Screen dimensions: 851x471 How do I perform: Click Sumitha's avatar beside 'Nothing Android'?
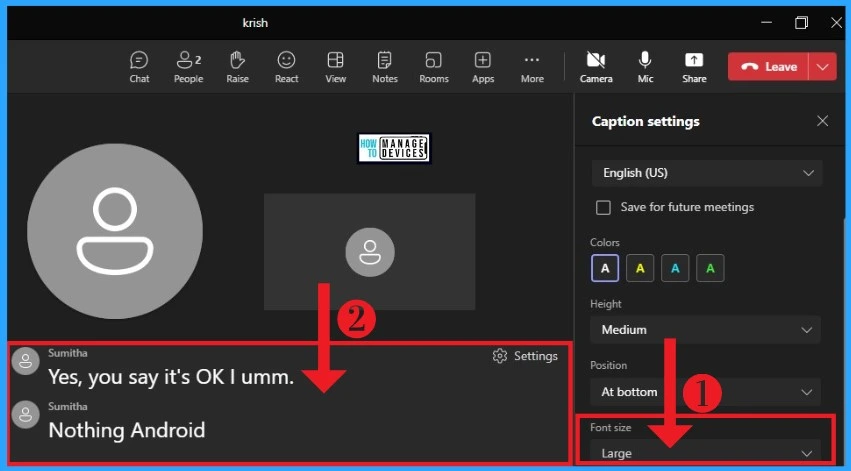(x=26, y=415)
